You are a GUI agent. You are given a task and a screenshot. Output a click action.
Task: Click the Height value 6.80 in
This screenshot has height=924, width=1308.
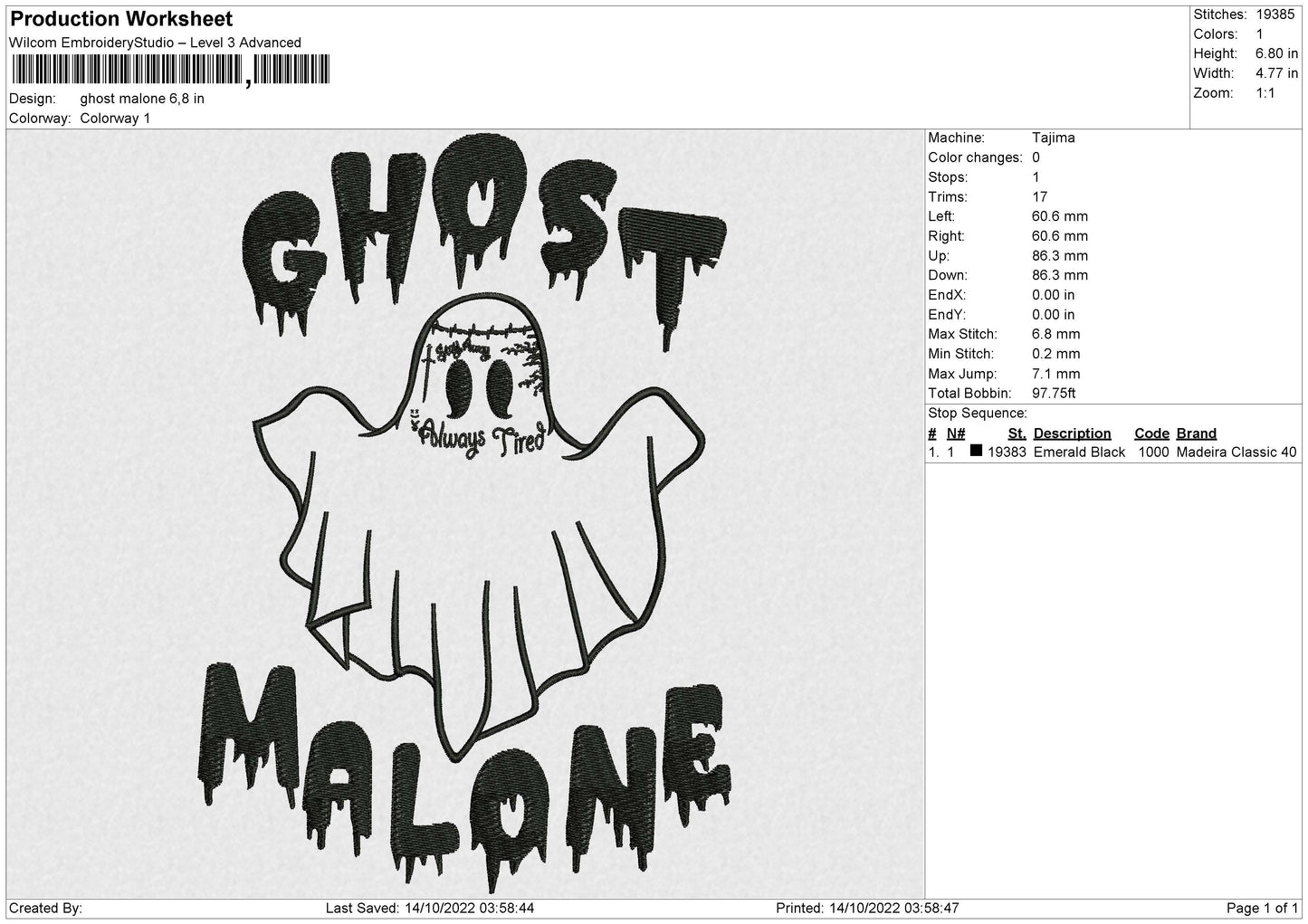point(1277,54)
